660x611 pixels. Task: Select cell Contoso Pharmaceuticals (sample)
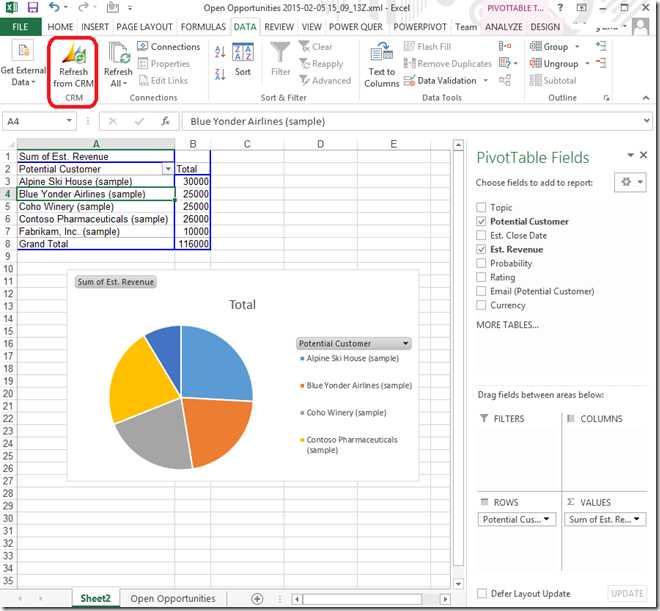96,219
